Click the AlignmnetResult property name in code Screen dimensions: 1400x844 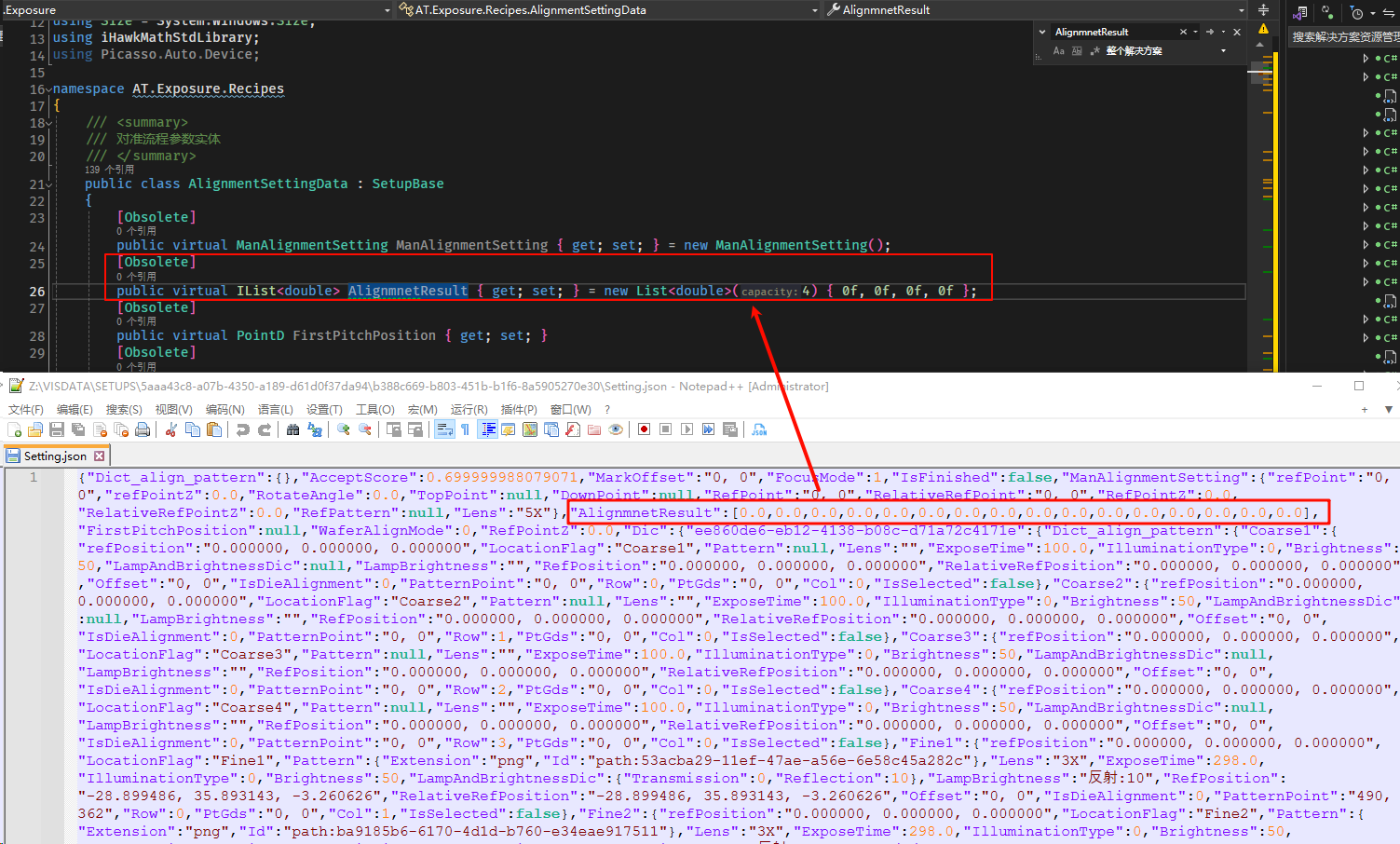(408, 291)
